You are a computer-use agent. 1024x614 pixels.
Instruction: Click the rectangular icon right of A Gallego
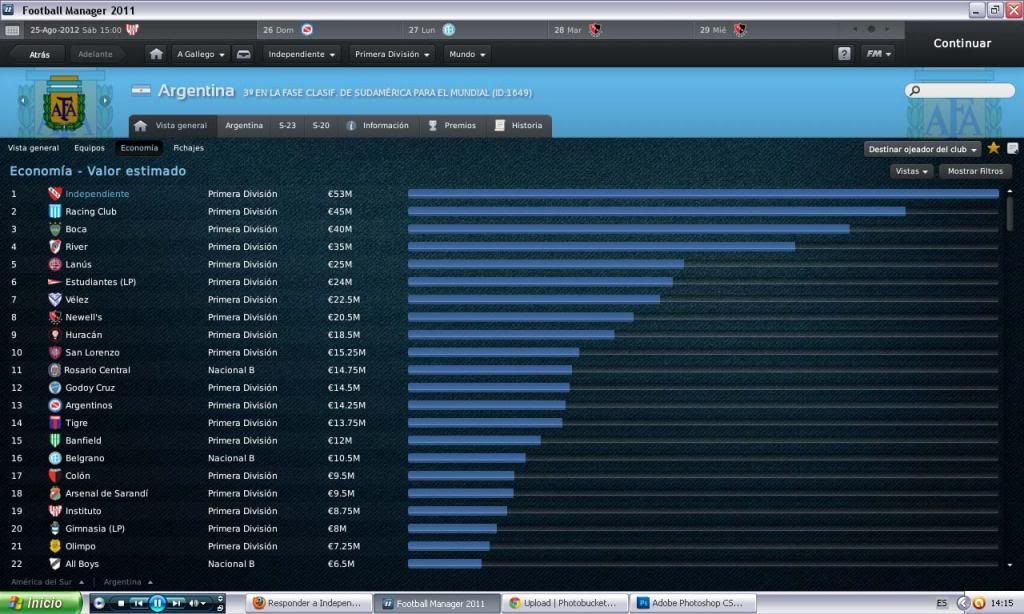[x=244, y=54]
